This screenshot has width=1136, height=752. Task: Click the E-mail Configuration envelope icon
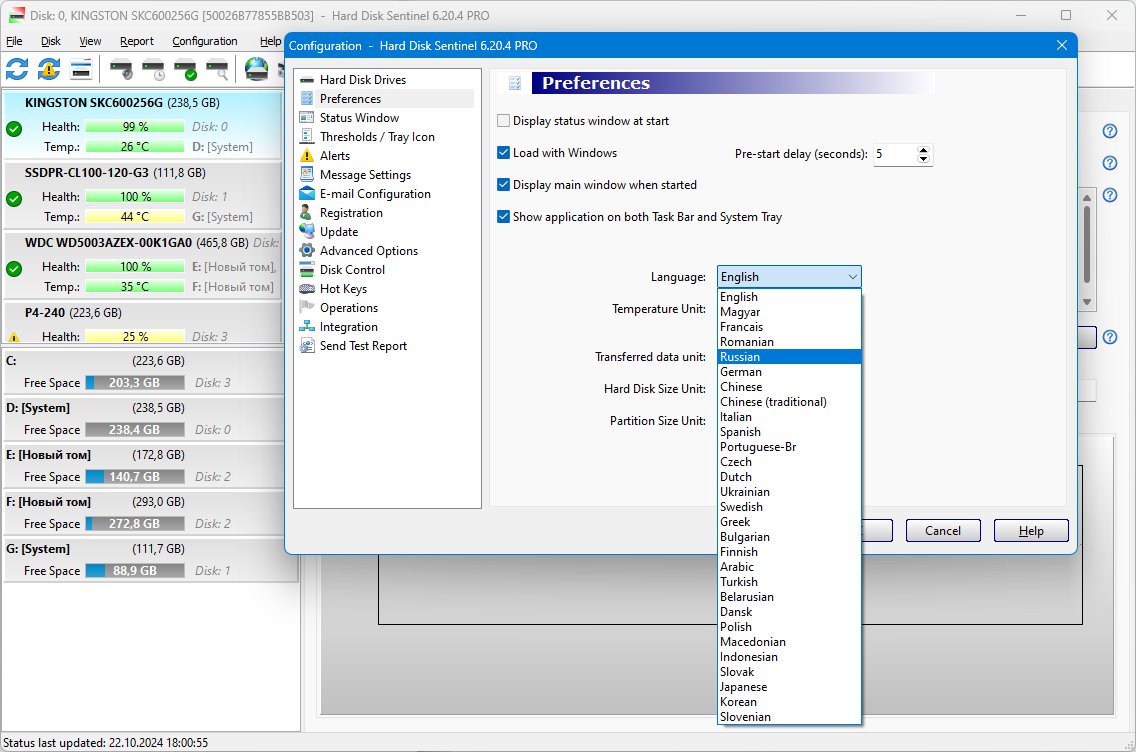click(x=306, y=194)
